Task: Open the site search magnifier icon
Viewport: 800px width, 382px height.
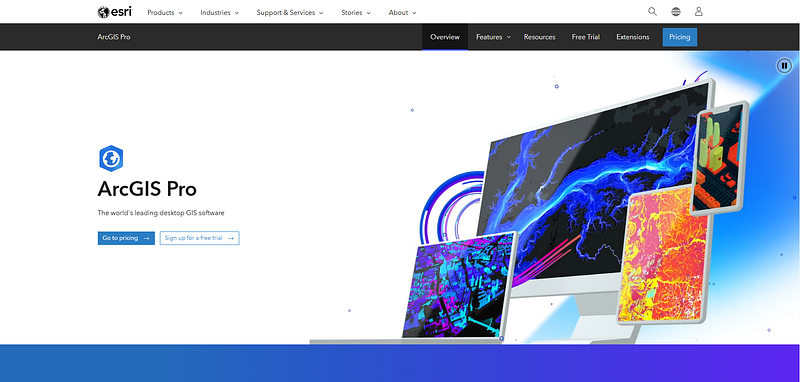Action: (653, 12)
